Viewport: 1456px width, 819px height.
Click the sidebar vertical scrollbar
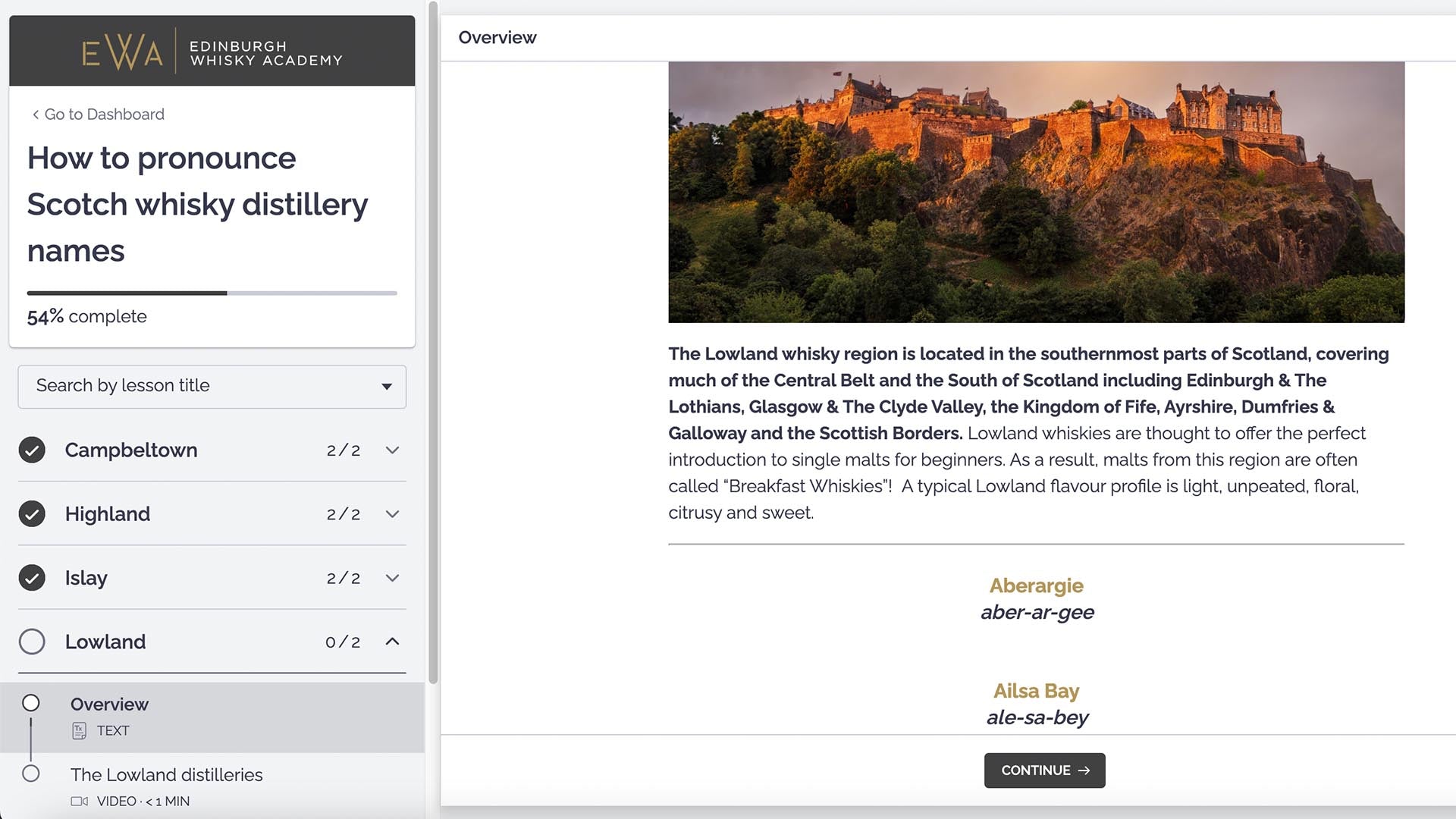click(x=433, y=341)
